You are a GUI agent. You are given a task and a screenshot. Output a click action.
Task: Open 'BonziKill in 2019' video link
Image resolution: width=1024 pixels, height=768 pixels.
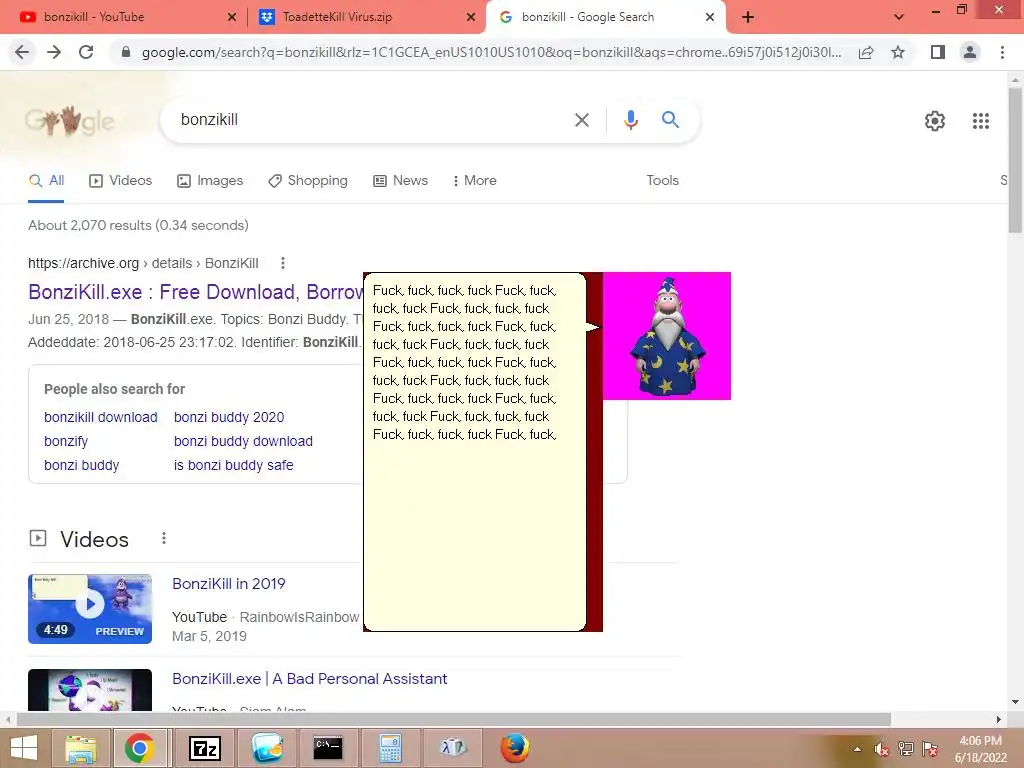[229, 584]
